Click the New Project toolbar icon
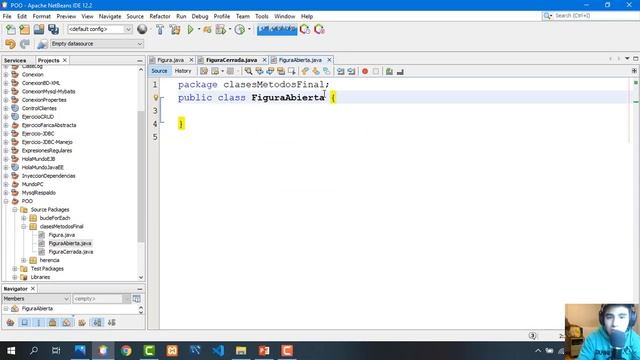The height and width of the screenshot is (360, 640). click(24, 29)
